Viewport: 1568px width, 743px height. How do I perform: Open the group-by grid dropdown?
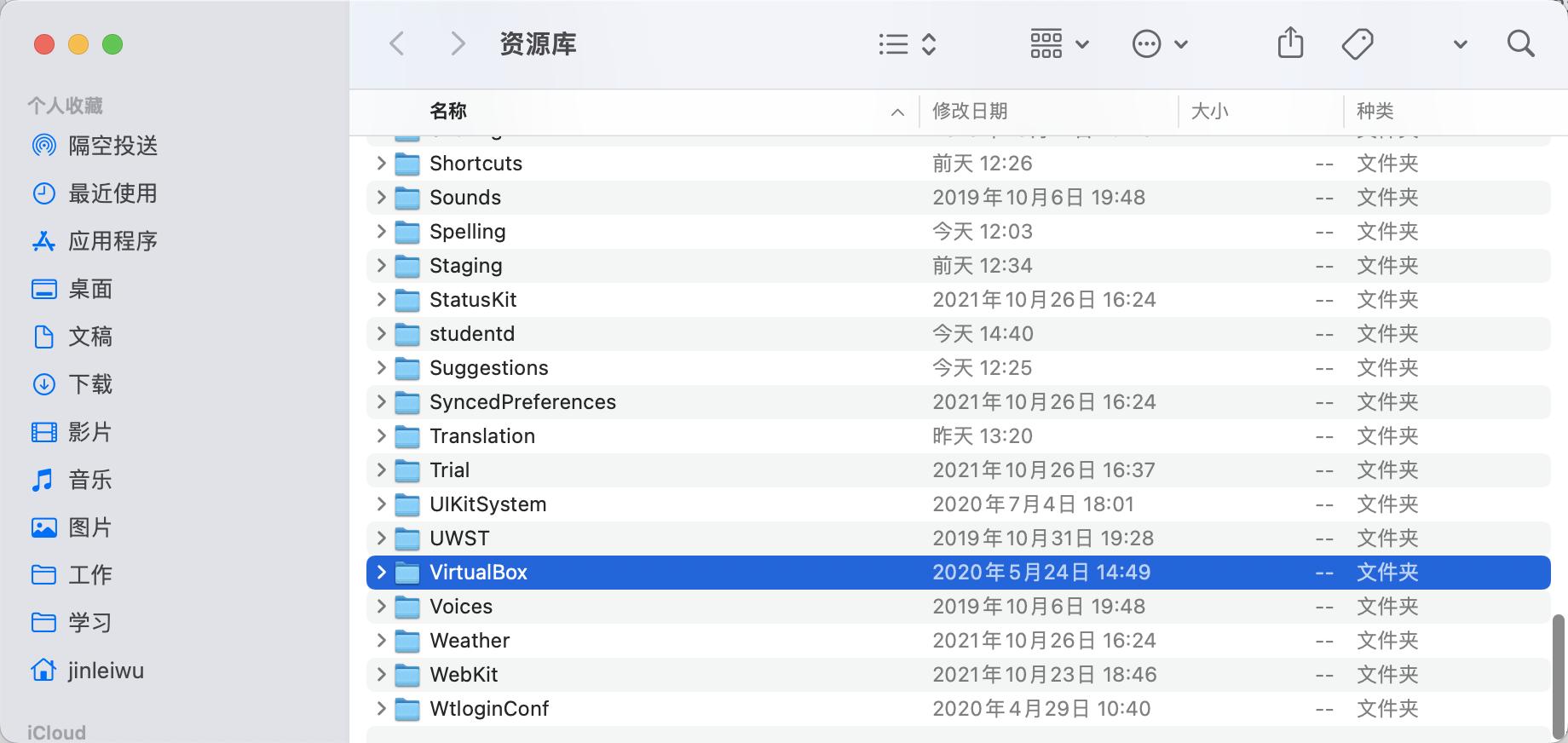point(1059,43)
